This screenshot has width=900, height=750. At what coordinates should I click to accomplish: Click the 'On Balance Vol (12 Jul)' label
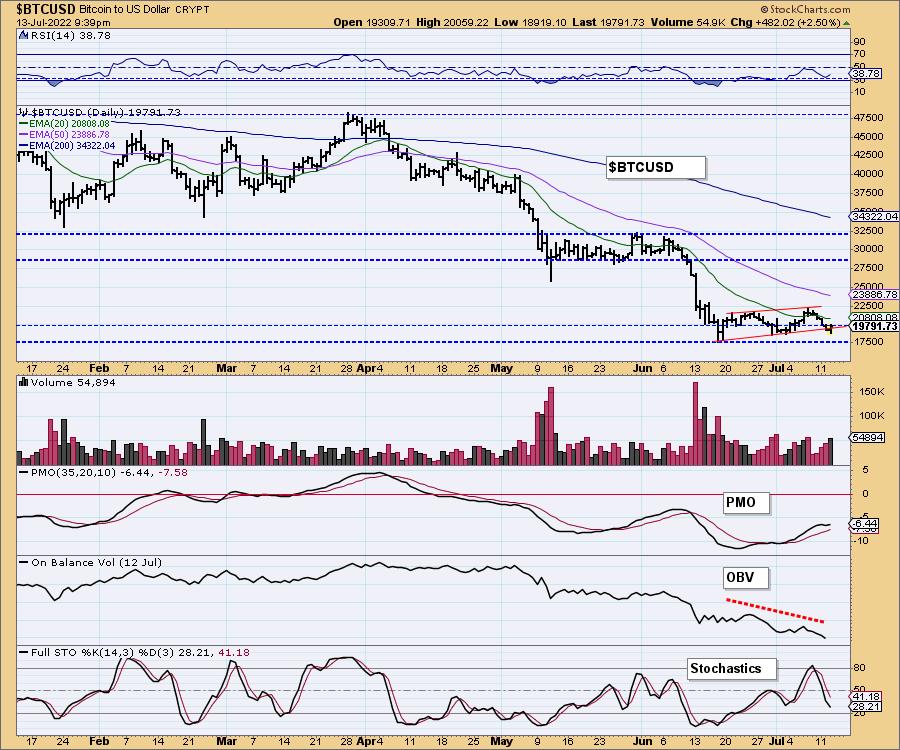[96, 562]
